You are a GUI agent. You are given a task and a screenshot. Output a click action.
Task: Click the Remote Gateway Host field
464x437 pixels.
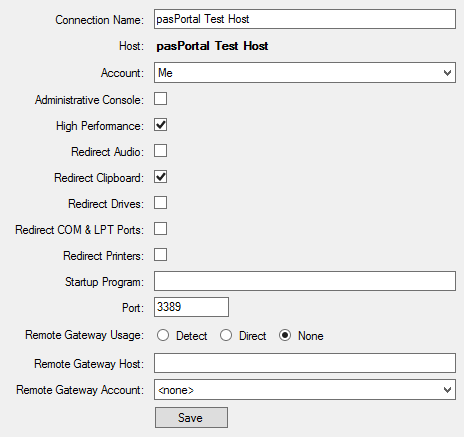[305, 363]
